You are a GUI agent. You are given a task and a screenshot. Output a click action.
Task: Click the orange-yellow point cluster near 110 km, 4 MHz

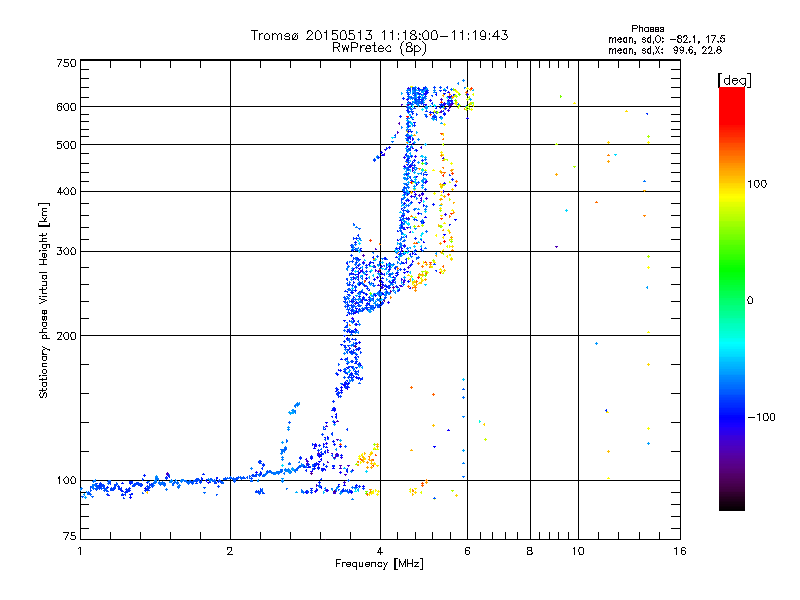367,458
